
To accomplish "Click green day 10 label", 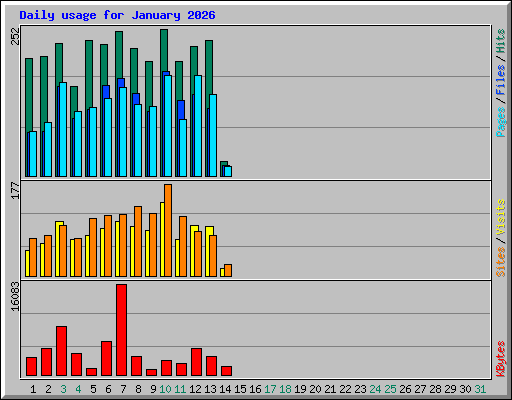I will point(165,389).
